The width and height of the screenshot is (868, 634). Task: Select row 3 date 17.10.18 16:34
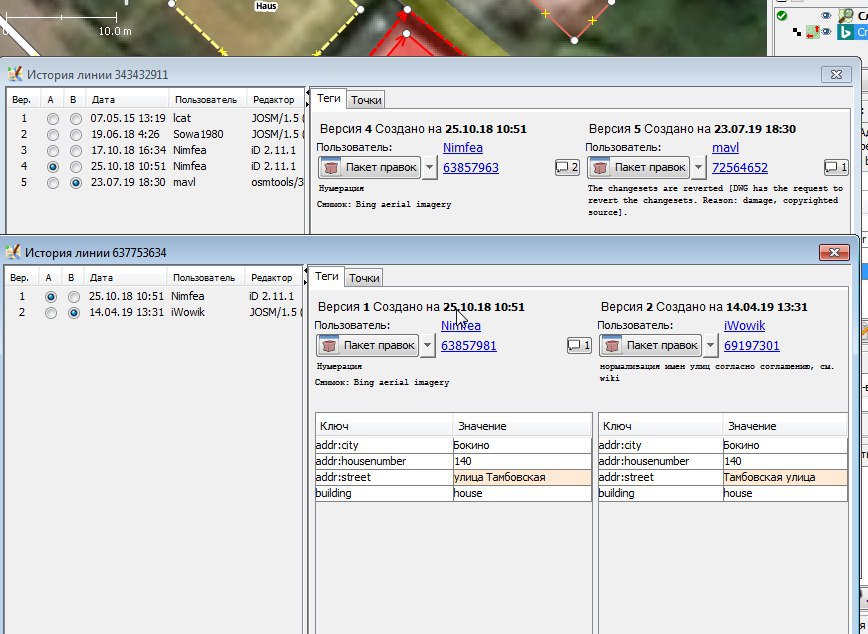(128, 151)
